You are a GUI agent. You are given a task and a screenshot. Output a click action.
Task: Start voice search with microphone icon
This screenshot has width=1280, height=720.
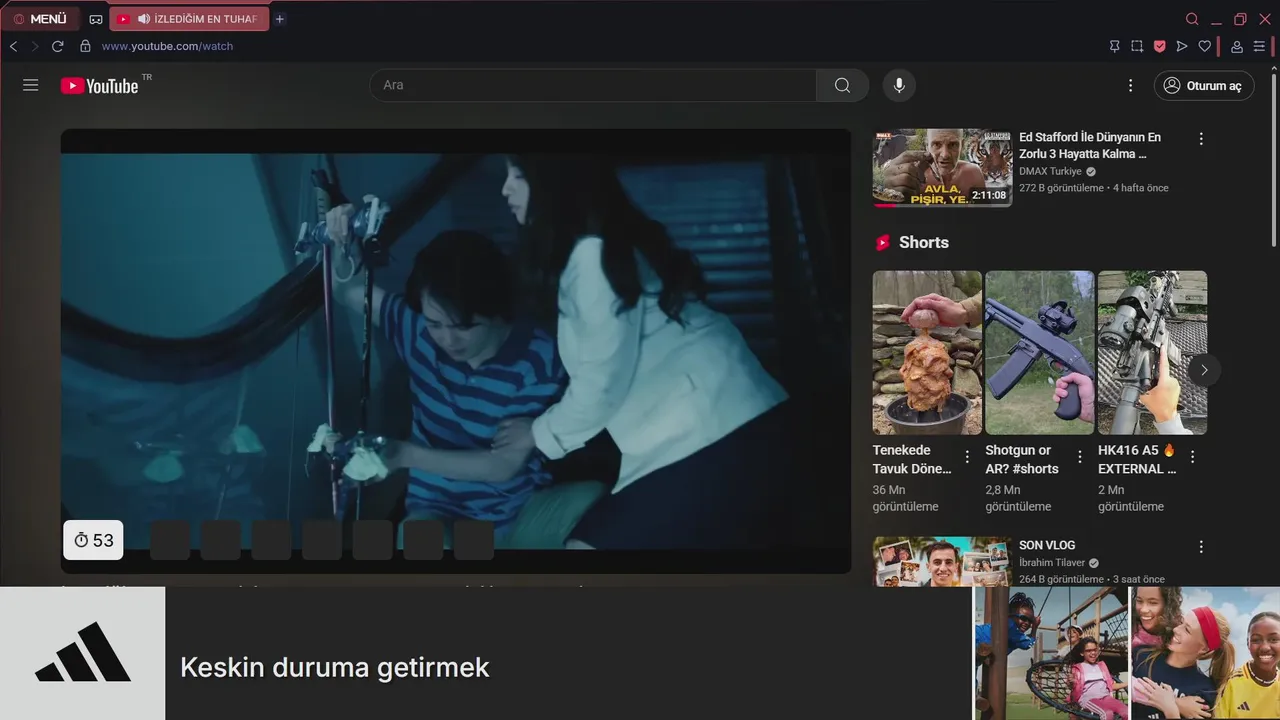(x=899, y=85)
